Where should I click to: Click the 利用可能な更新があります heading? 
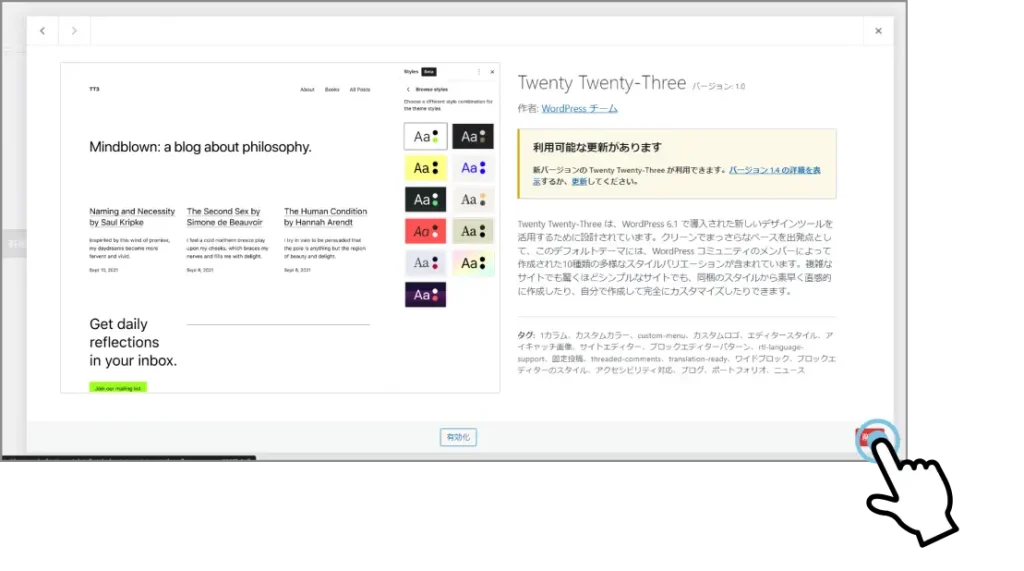tap(597, 148)
